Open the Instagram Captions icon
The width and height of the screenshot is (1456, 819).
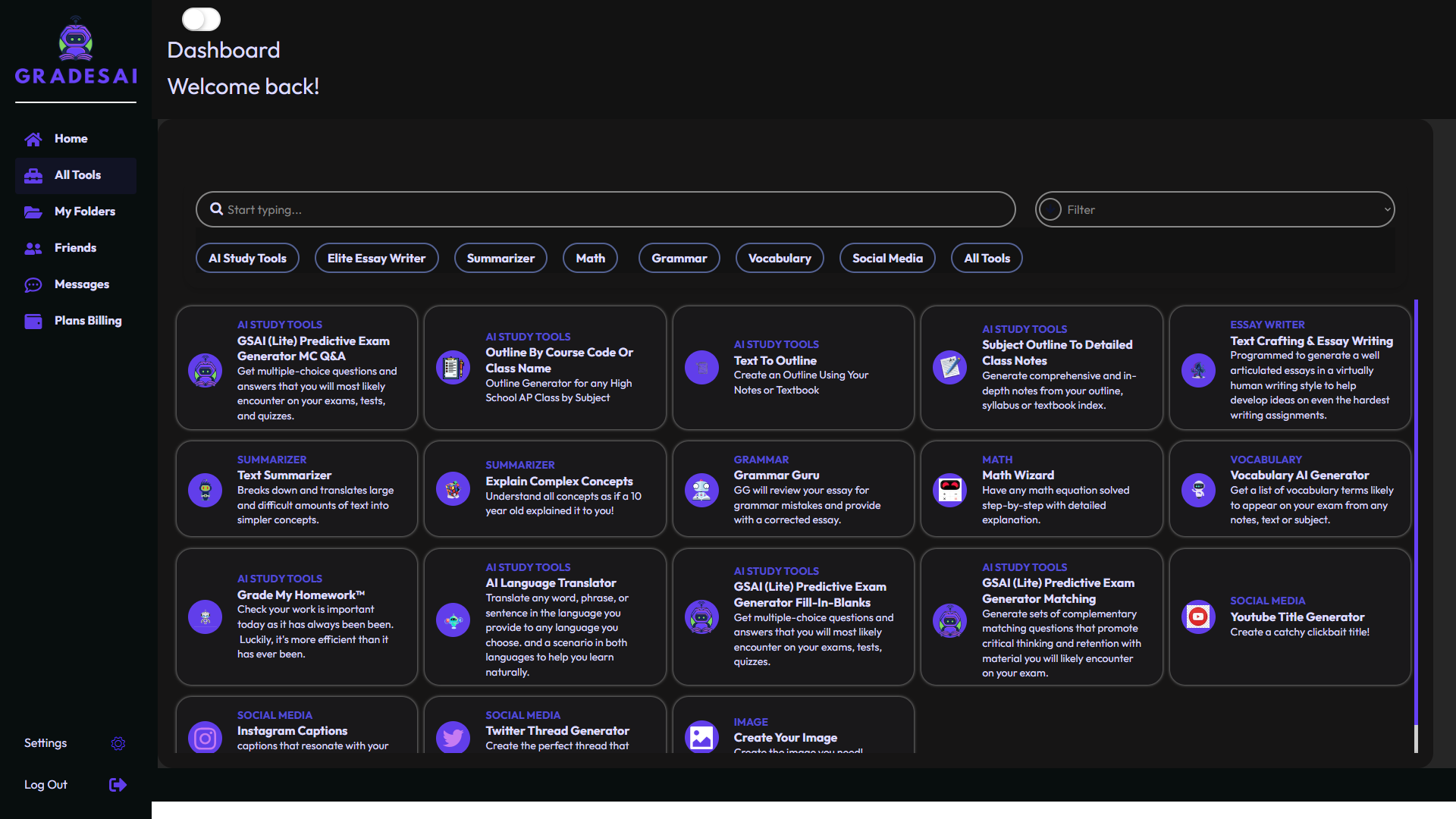[x=205, y=737]
